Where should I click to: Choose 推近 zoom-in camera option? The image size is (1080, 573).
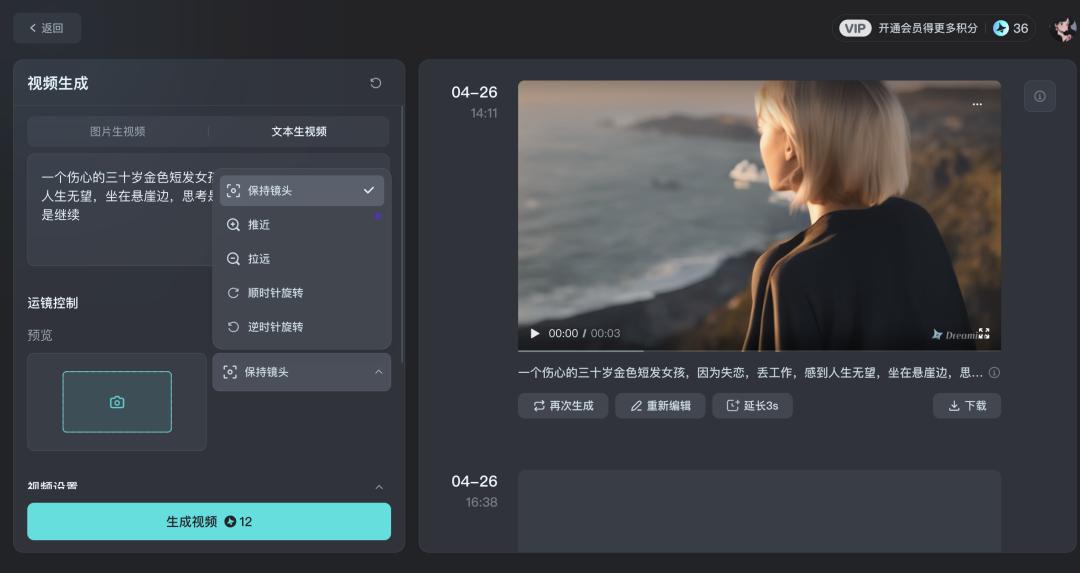[x=302, y=225]
